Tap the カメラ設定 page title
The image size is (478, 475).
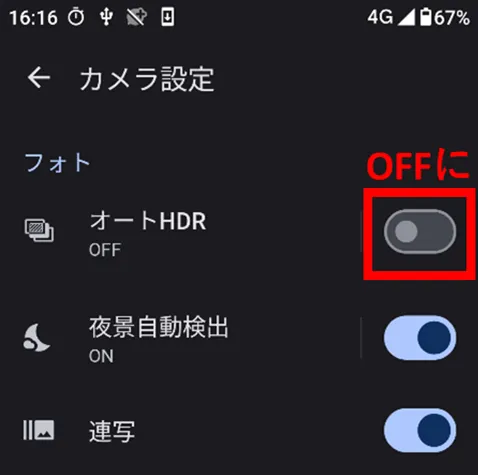pyautogui.click(x=147, y=79)
